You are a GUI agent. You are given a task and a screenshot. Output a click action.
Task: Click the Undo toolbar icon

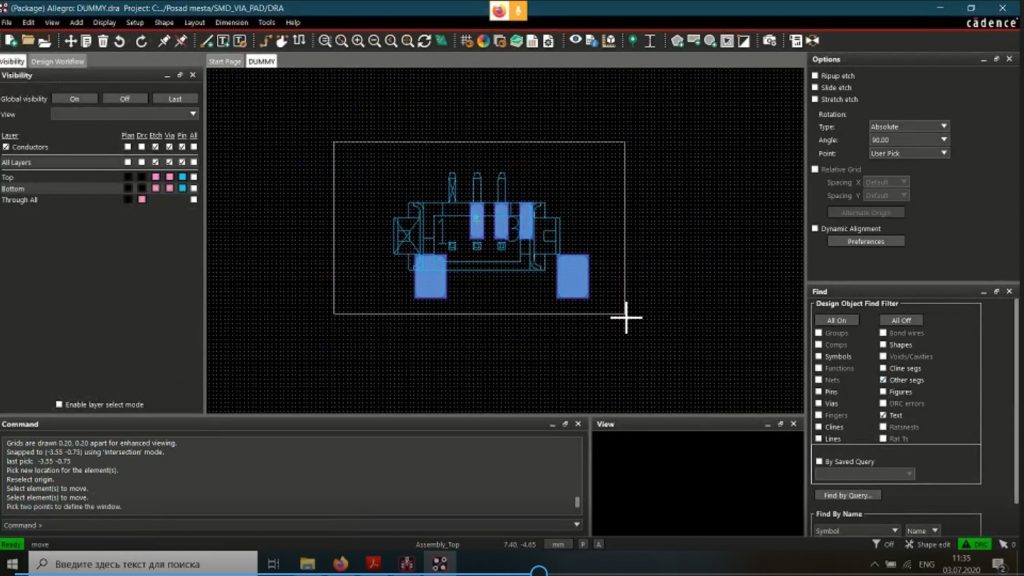point(119,42)
